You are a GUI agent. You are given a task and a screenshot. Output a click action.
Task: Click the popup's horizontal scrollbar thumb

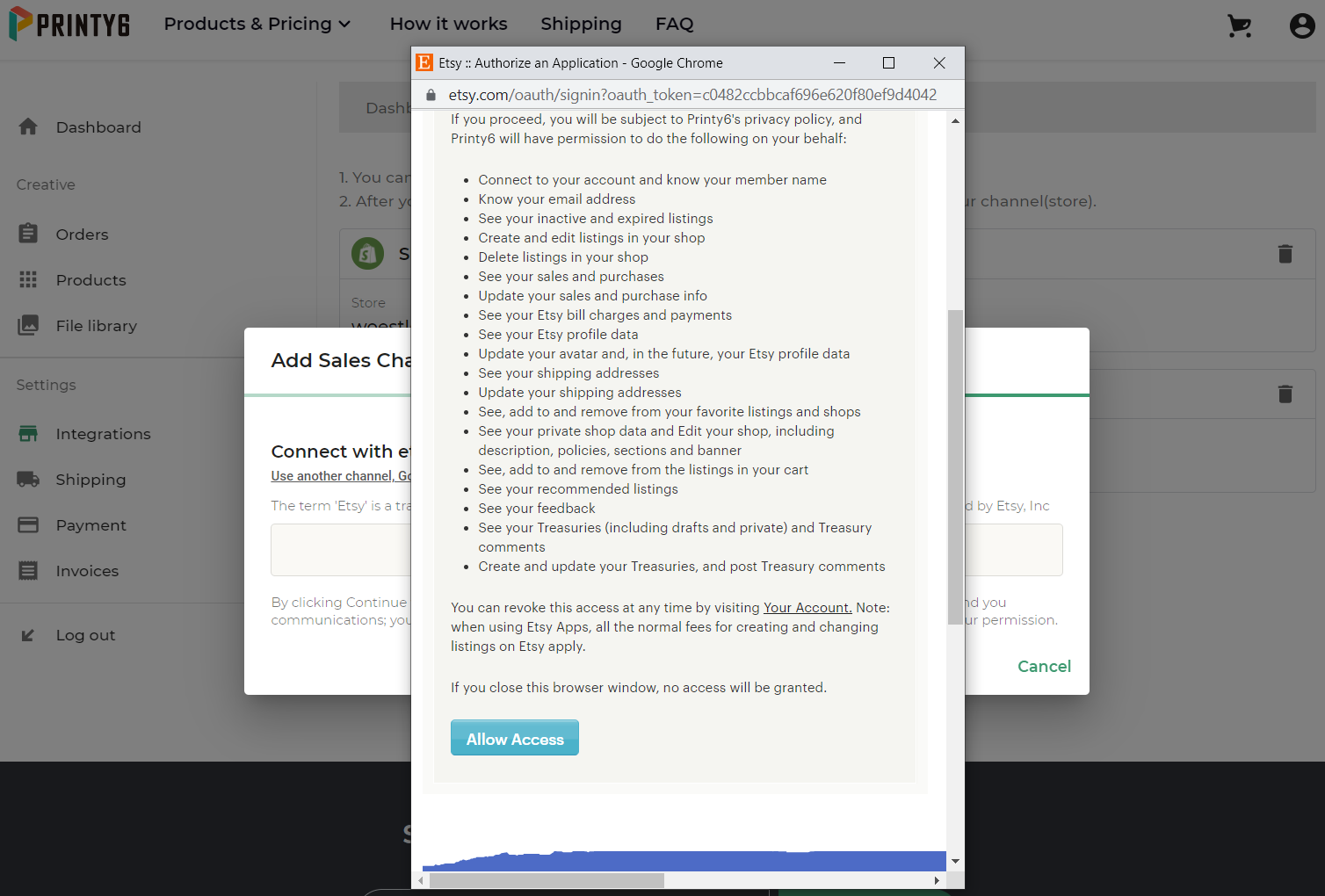(x=547, y=880)
